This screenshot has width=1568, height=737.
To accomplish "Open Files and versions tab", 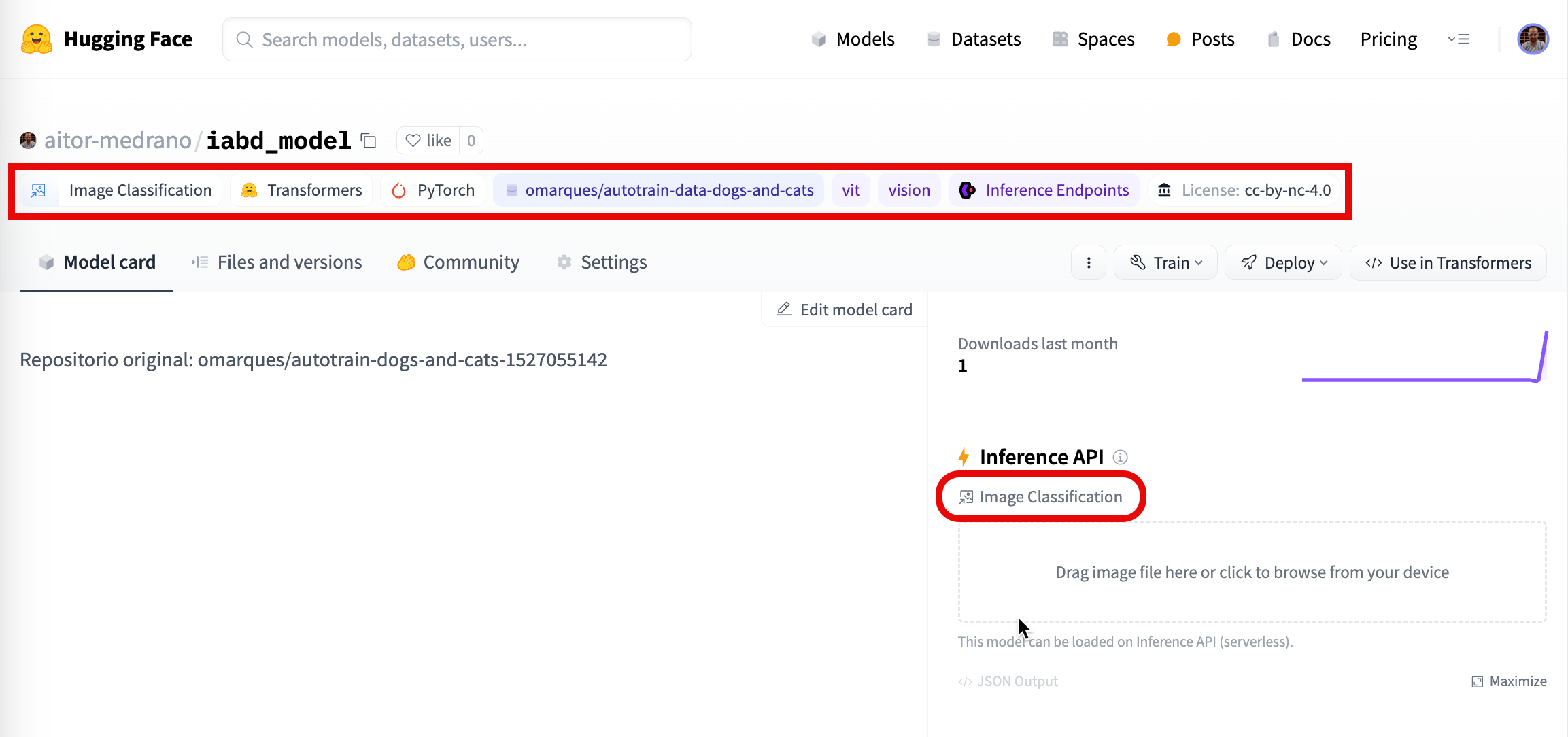I will 277,262.
